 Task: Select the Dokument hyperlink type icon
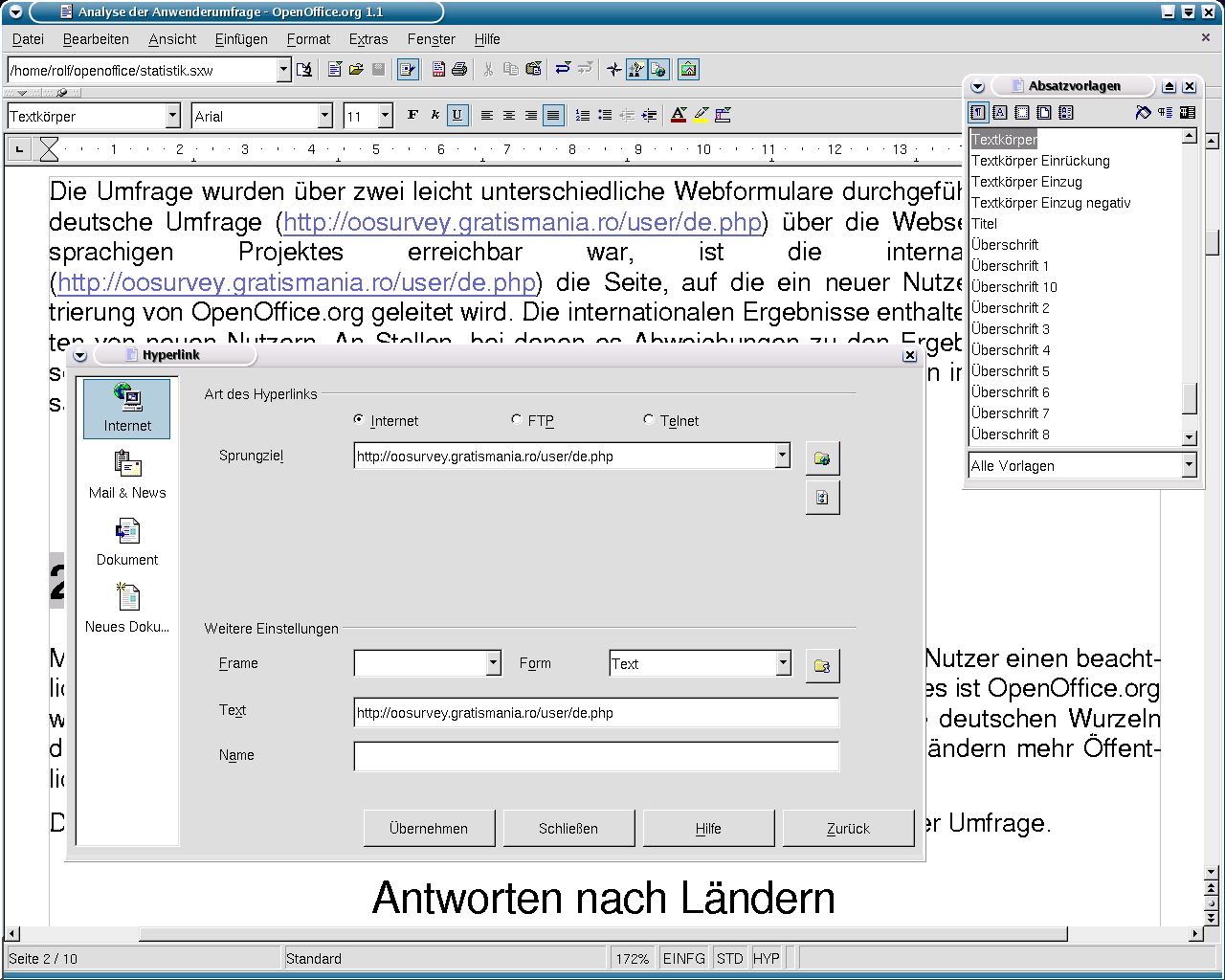pyautogui.click(x=127, y=542)
